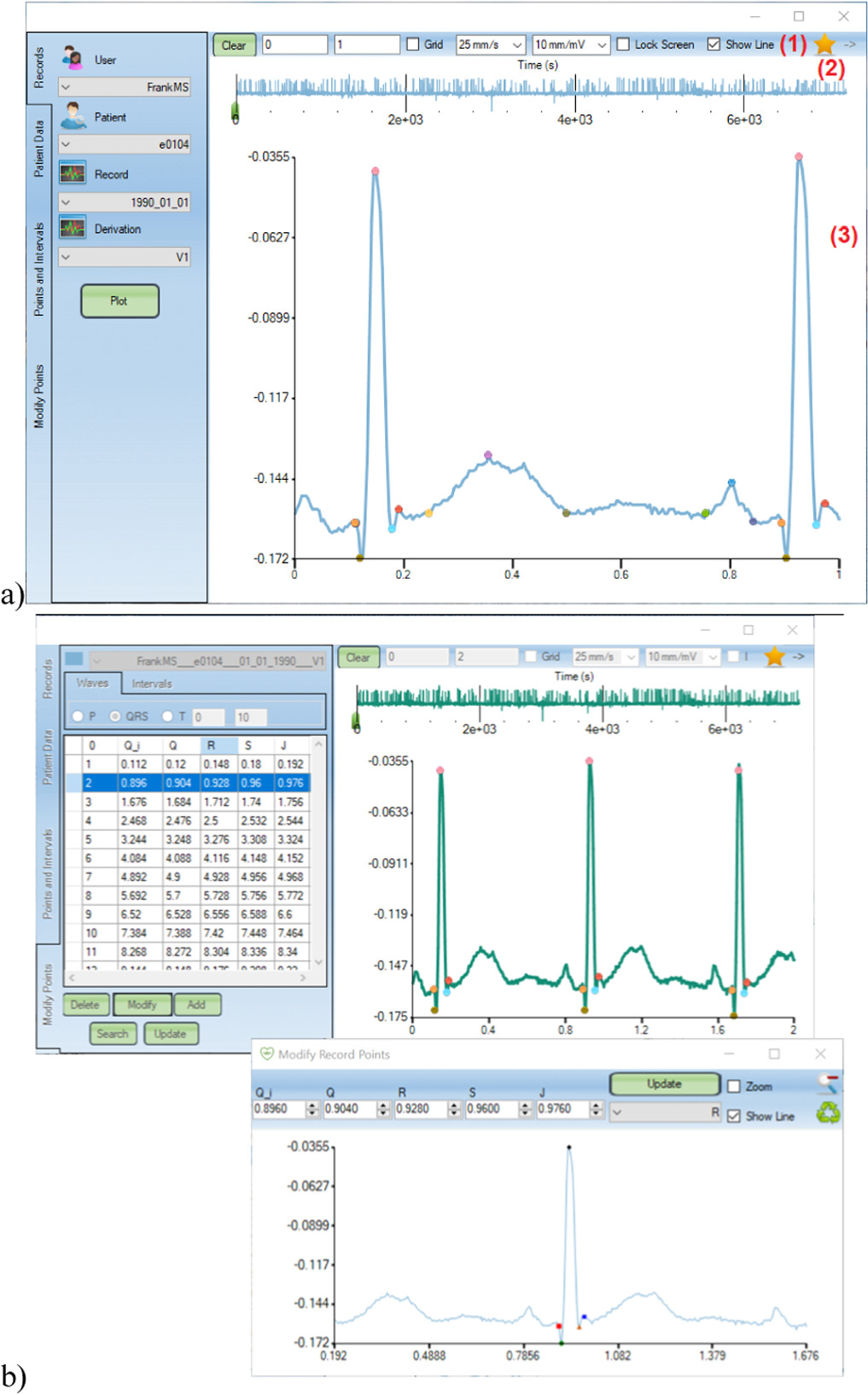Switch to Patient Data tab in window a
The image size is (868, 1395).
[x=38, y=149]
